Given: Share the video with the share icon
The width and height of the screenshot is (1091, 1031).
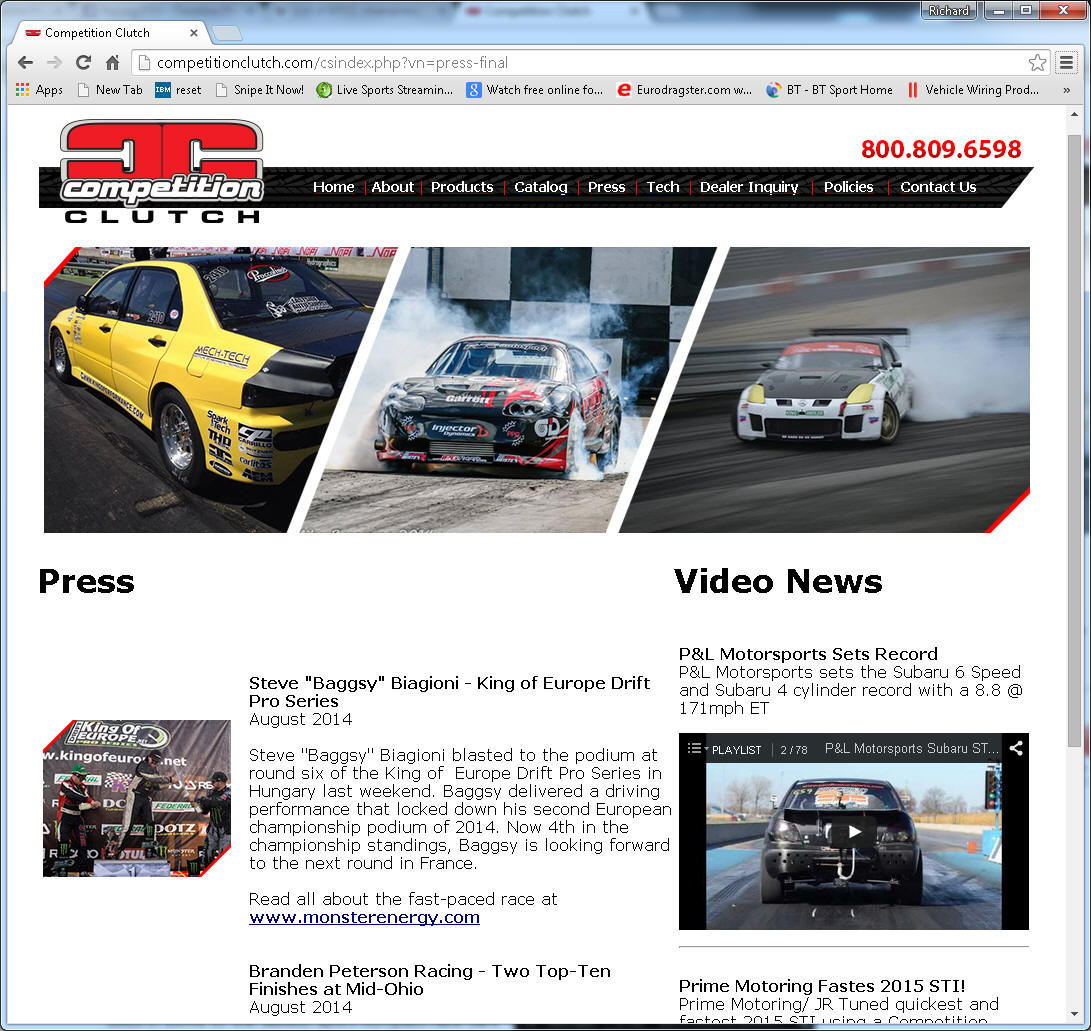Looking at the screenshot, I should (1016, 749).
